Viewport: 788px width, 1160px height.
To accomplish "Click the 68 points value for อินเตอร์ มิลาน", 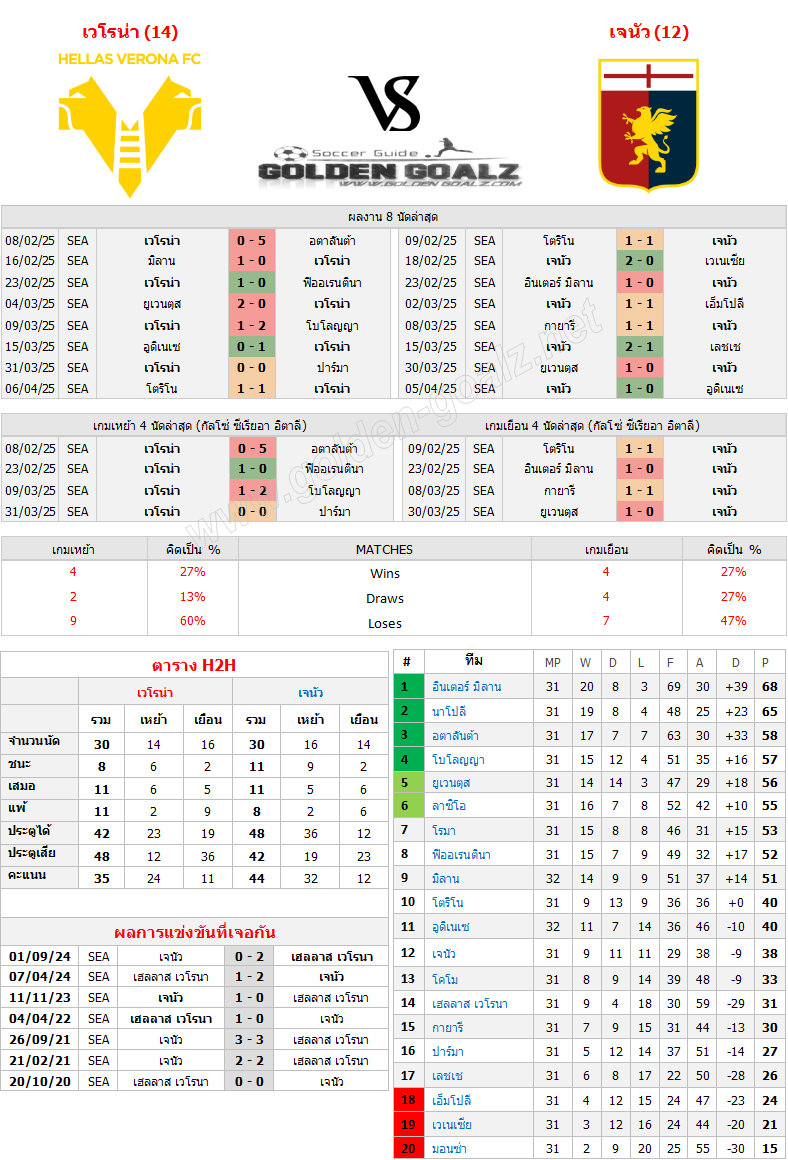I will click(770, 687).
